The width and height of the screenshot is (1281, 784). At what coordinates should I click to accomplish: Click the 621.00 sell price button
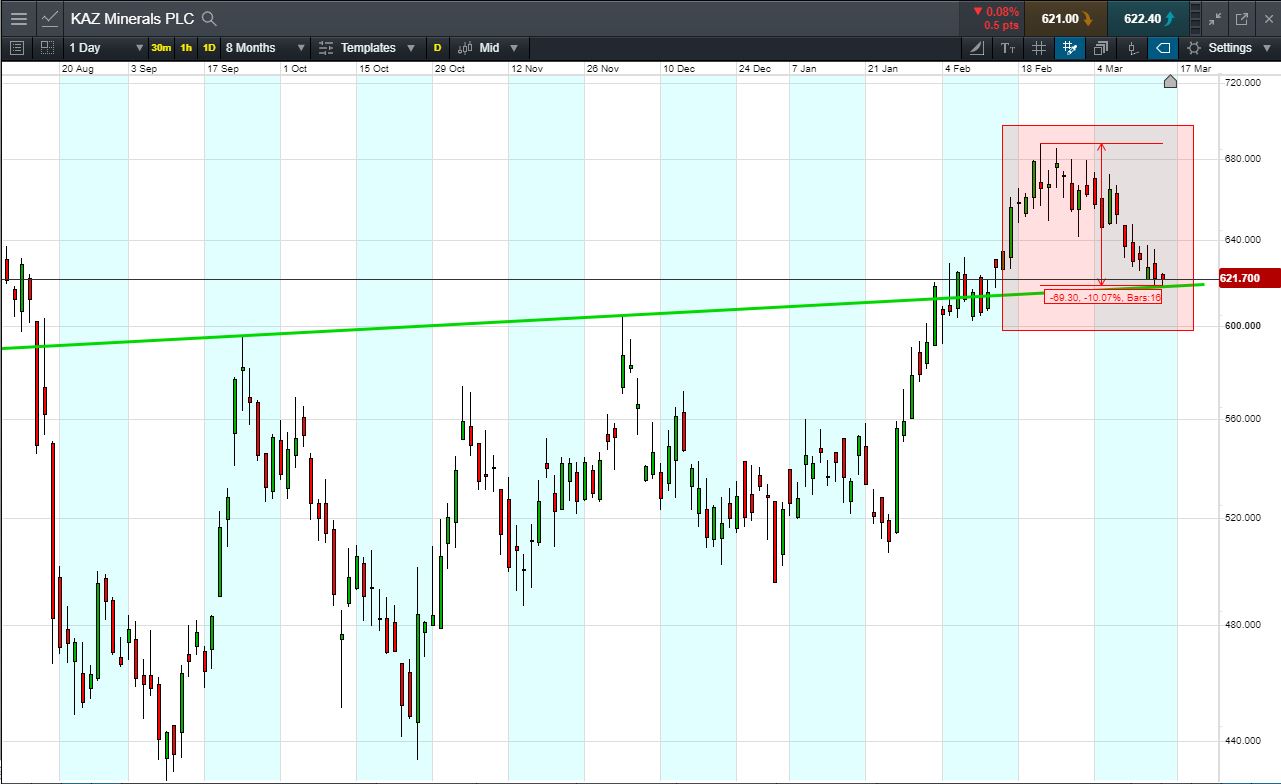coord(1065,18)
